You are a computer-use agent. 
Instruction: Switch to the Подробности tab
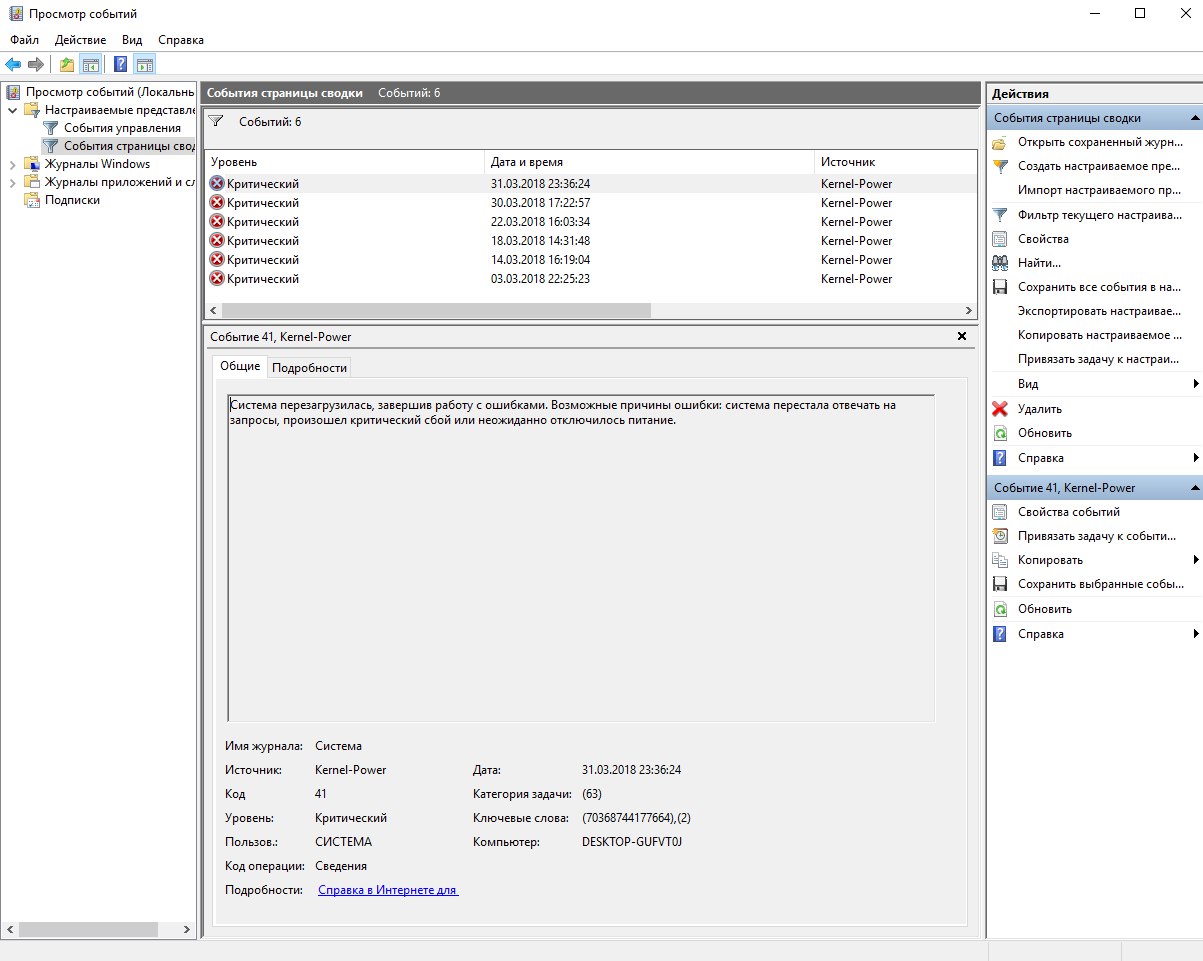(310, 367)
